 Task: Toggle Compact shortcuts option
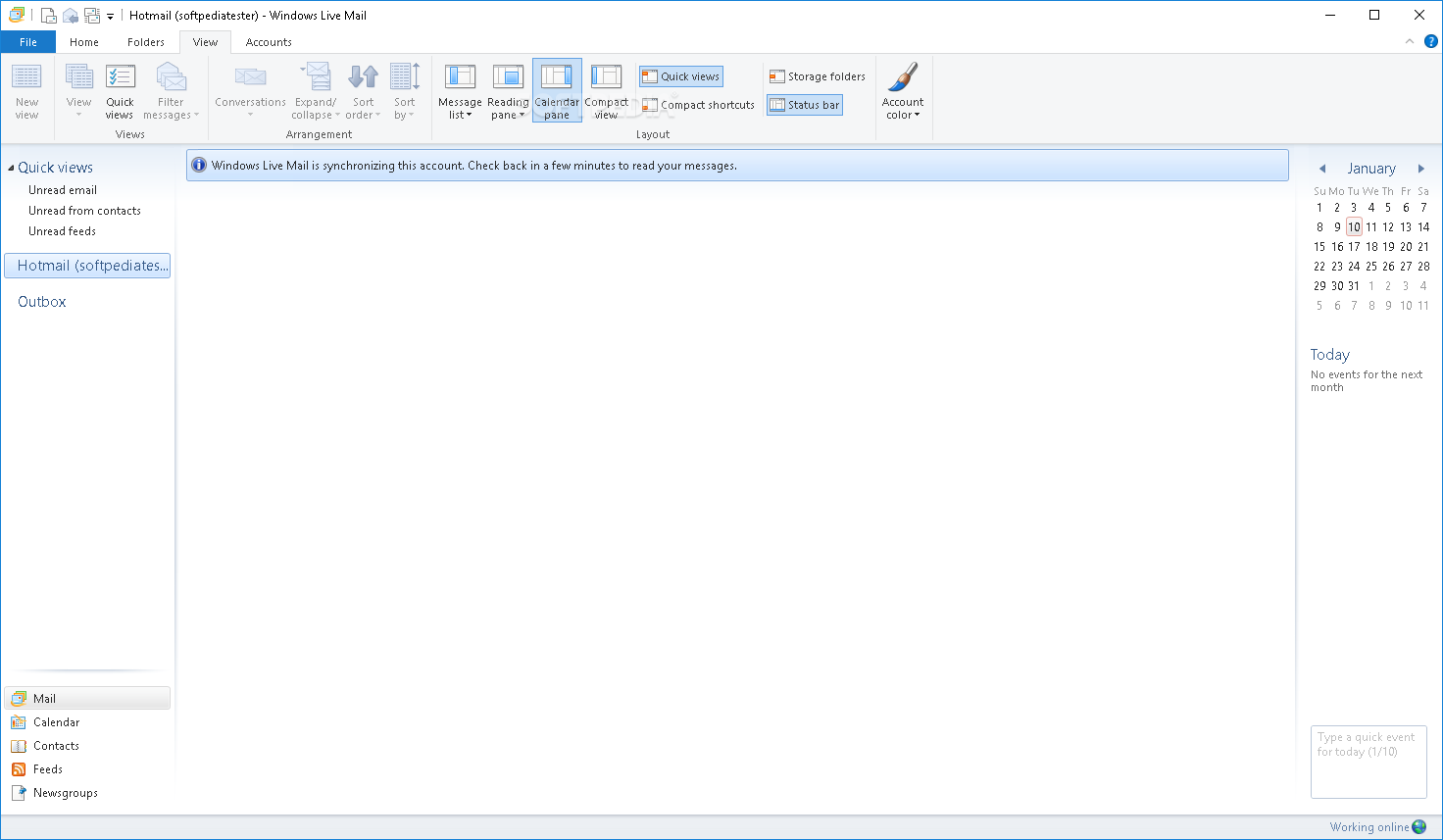point(698,105)
